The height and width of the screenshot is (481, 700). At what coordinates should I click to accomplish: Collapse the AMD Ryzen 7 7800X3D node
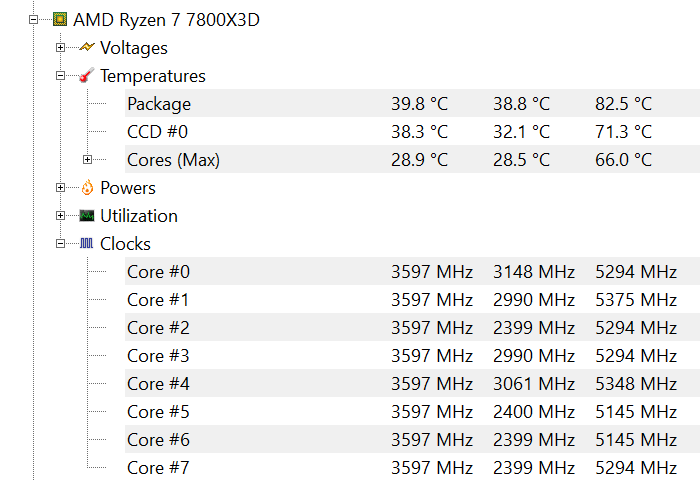pyautogui.click(x=33, y=19)
